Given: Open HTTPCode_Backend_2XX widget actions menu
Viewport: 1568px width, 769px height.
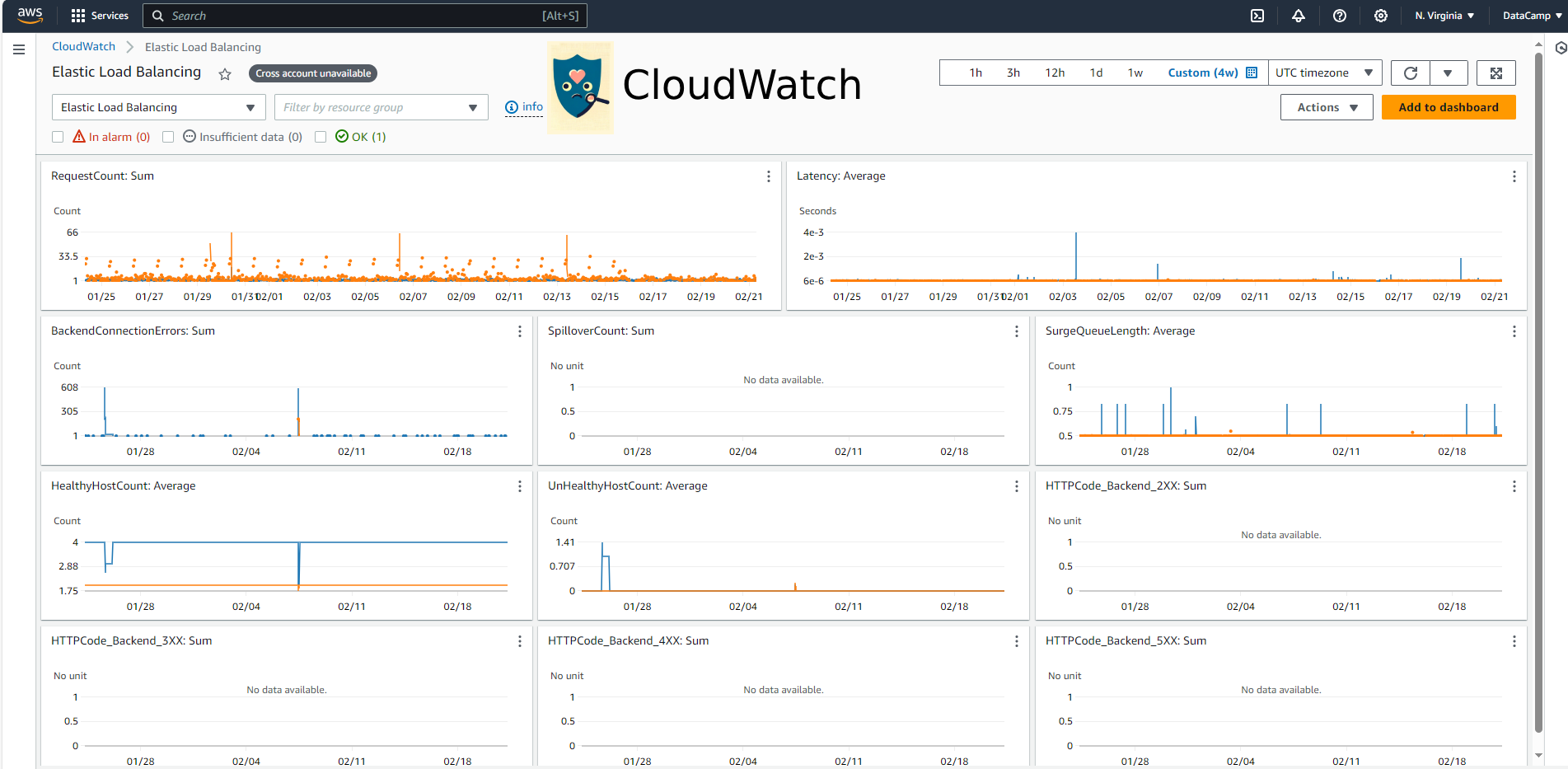Looking at the screenshot, I should (x=1514, y=486).
